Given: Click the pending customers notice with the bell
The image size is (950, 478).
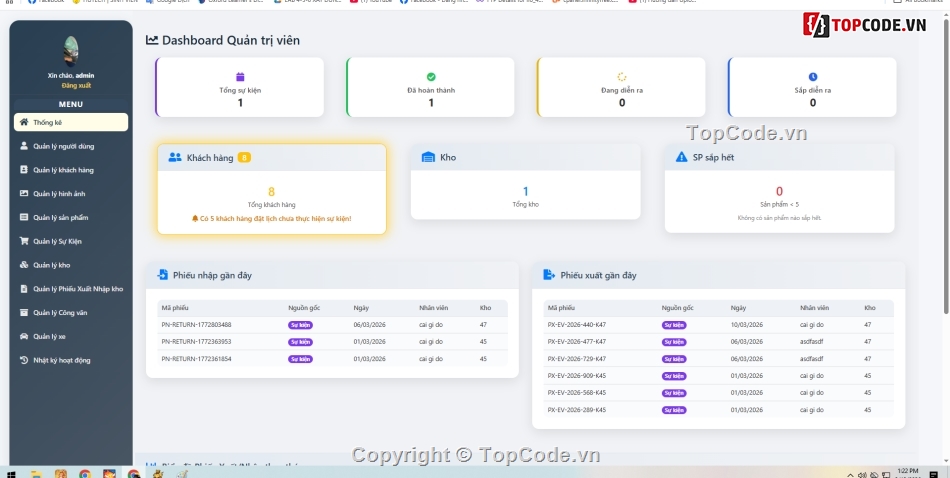Looking at the screenshot, I should pyautogui.click(x=271, y=218).
